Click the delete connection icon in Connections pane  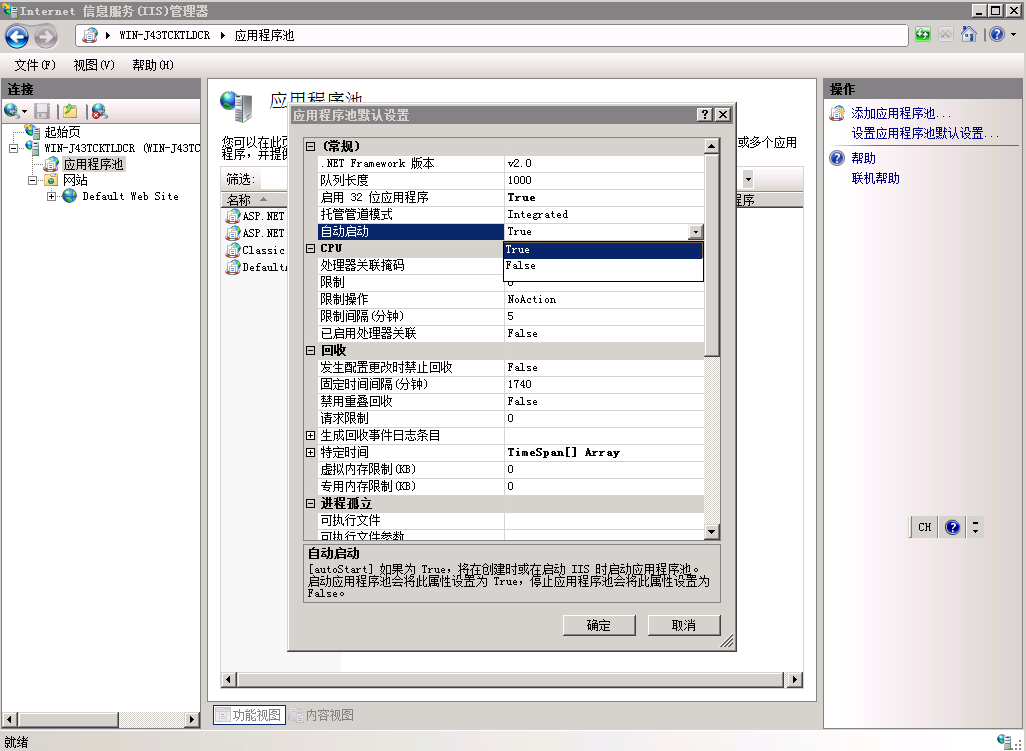99,111
